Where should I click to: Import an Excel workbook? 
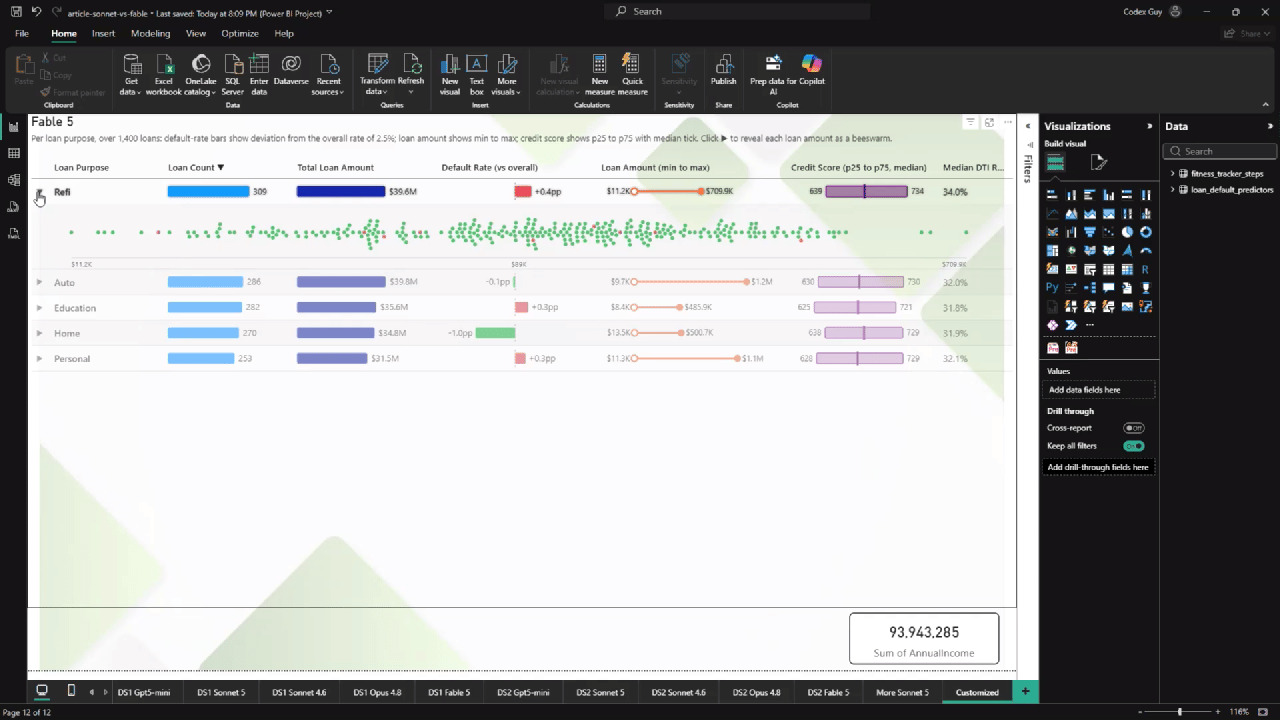coord(164,73)
